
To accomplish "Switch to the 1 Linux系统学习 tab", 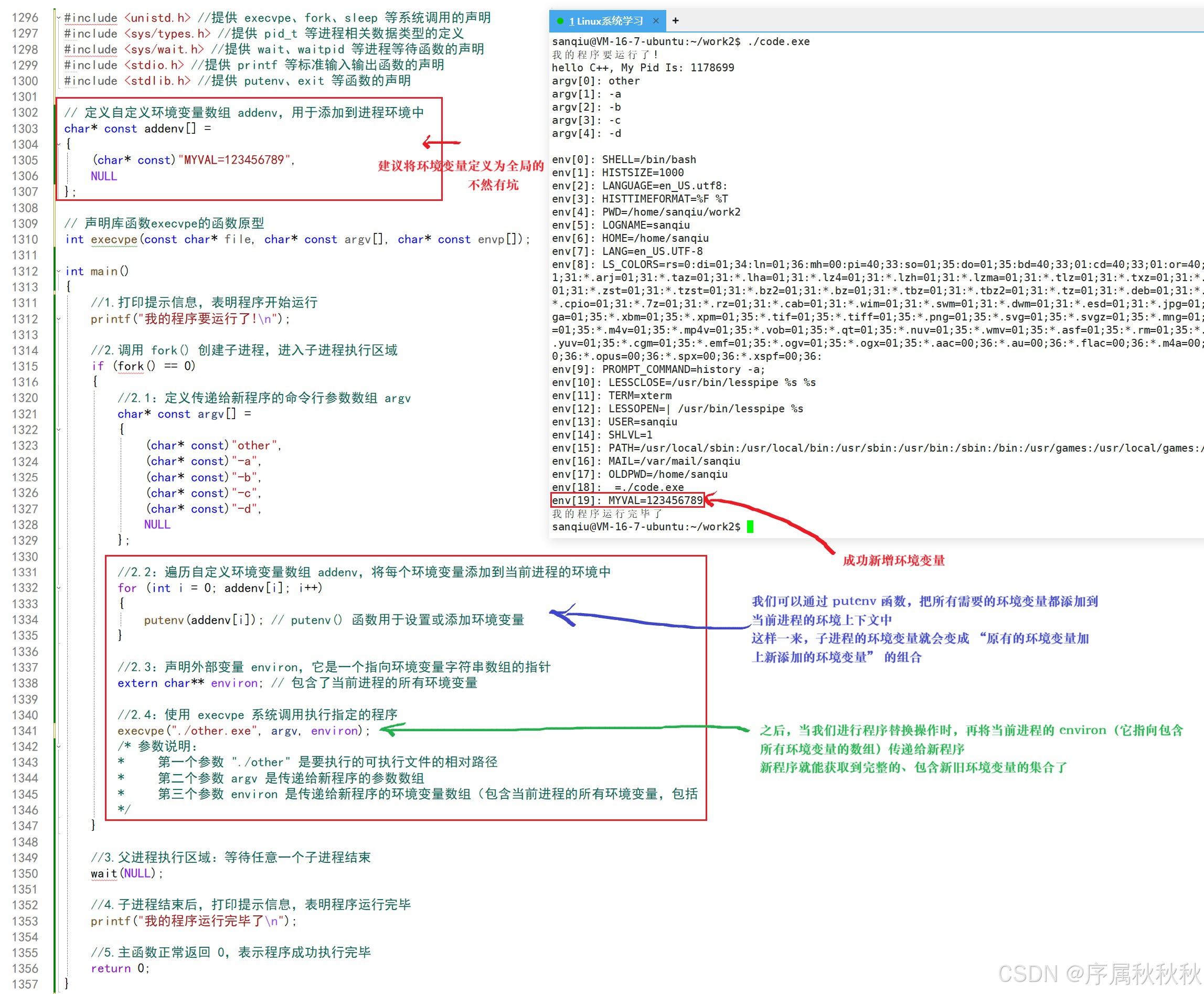I will click(606, 21).
